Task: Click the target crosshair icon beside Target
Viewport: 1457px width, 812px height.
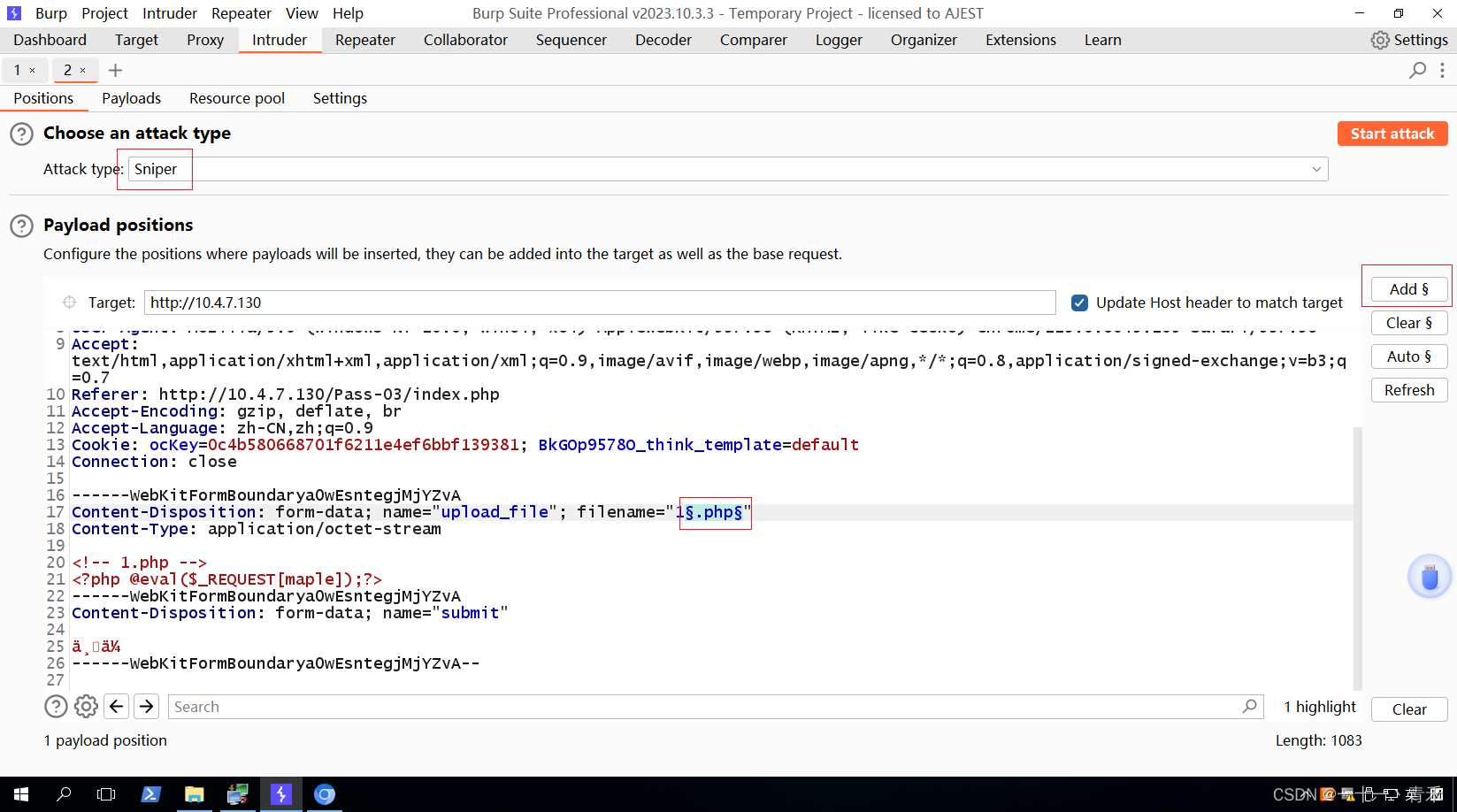Action: click(69, 303)
